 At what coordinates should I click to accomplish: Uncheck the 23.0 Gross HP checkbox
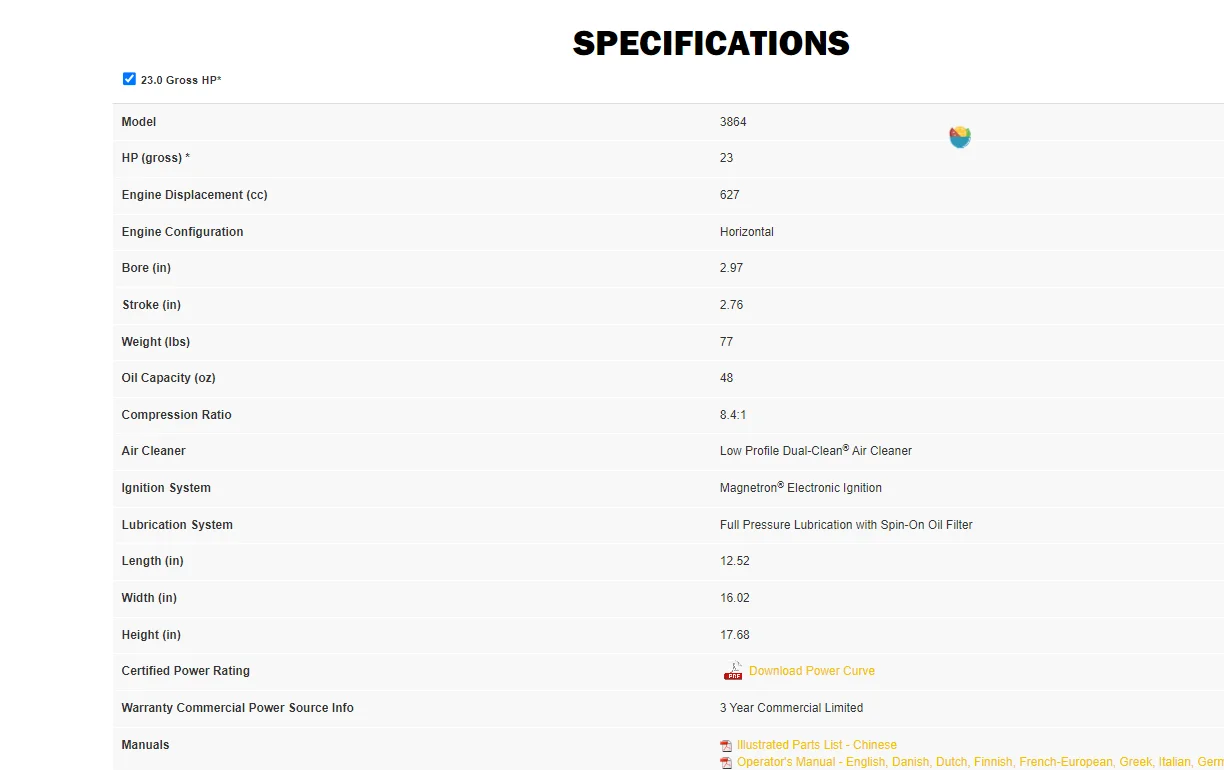tap(129, 79)
